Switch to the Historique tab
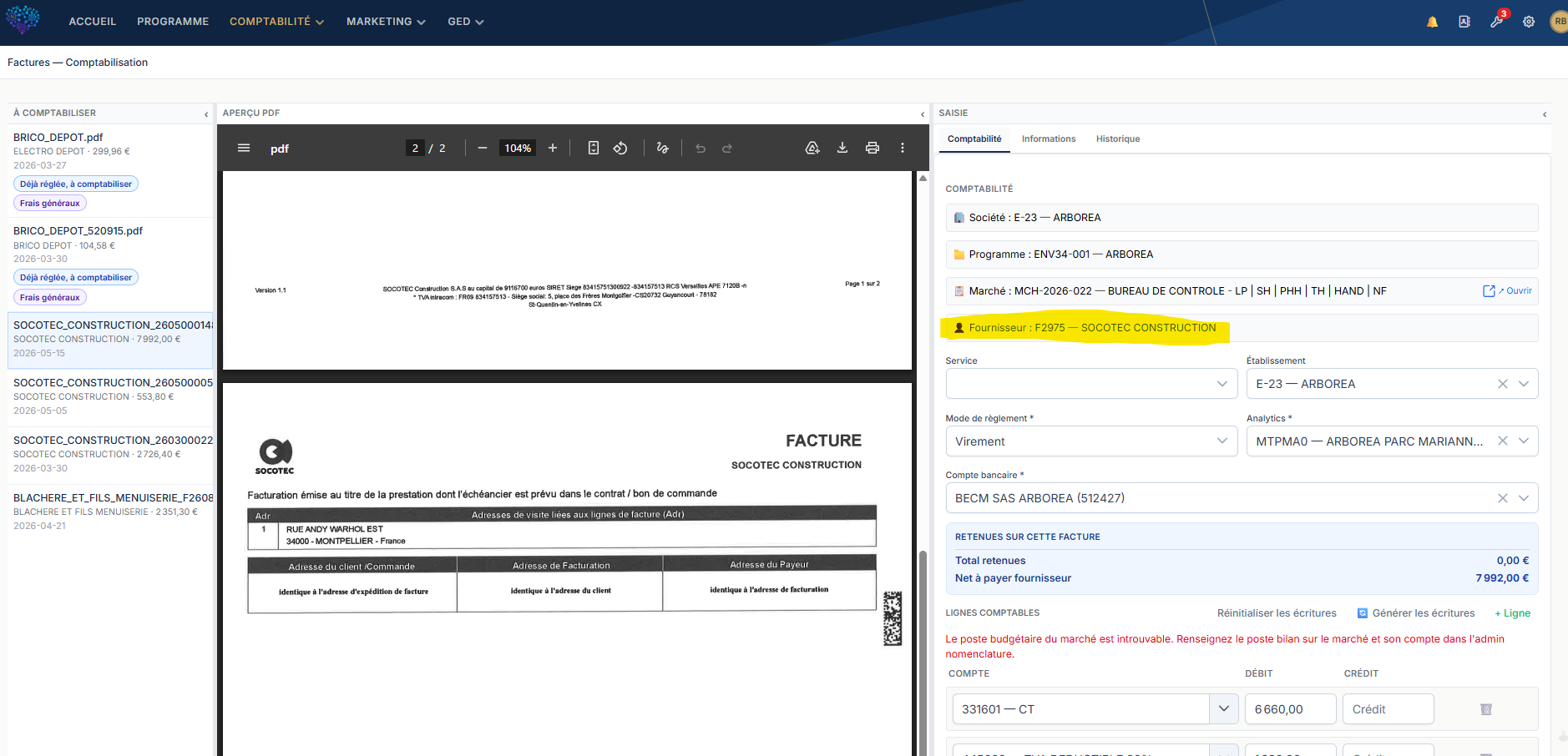The height and width of the screenshot is (756, 1568). point(1118,139)
